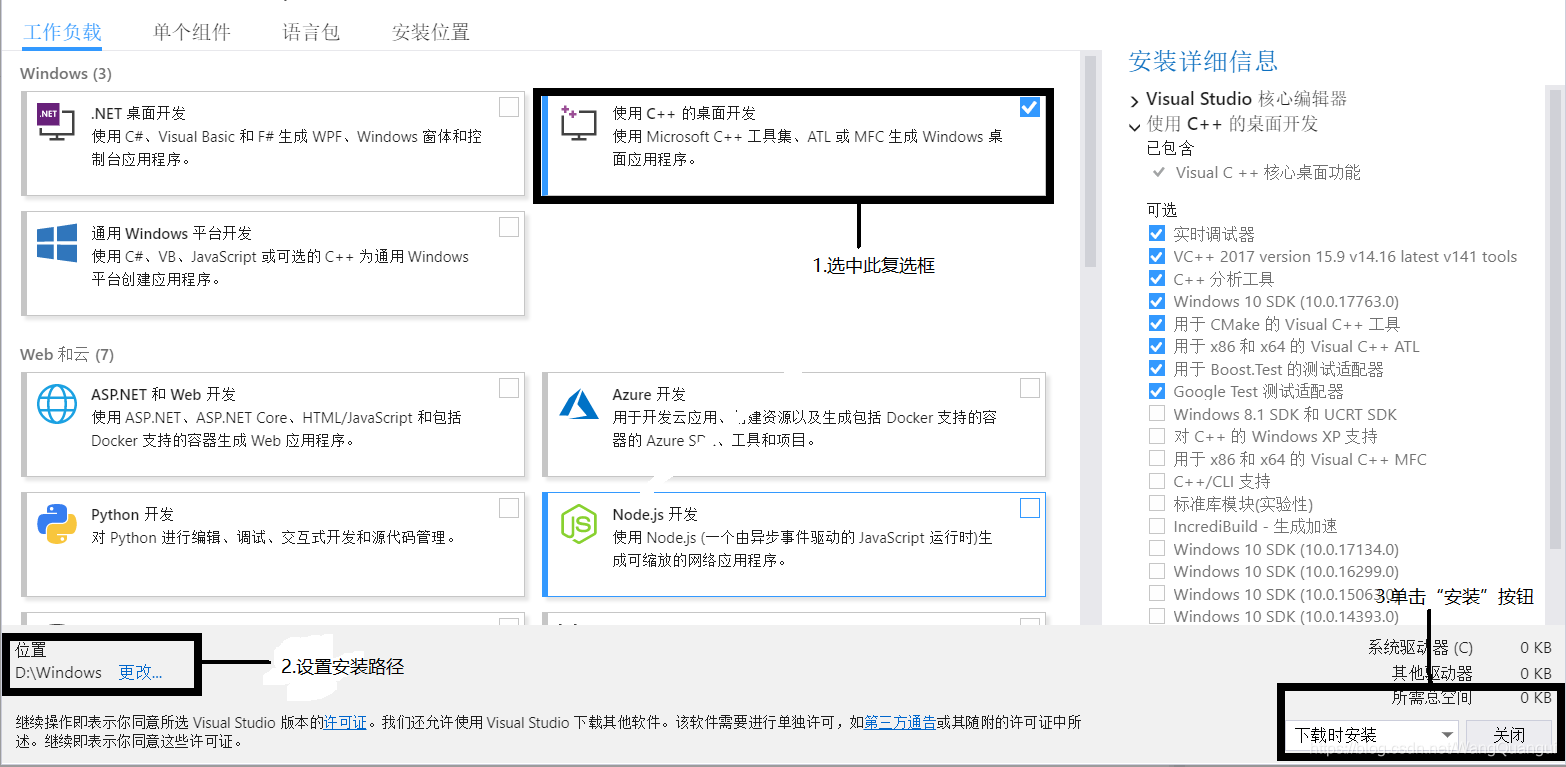Check Windows 10 SDK (10.0.16299.0)
The height and width of the screenshot is (767, 1566).
tap(1157, 571)
